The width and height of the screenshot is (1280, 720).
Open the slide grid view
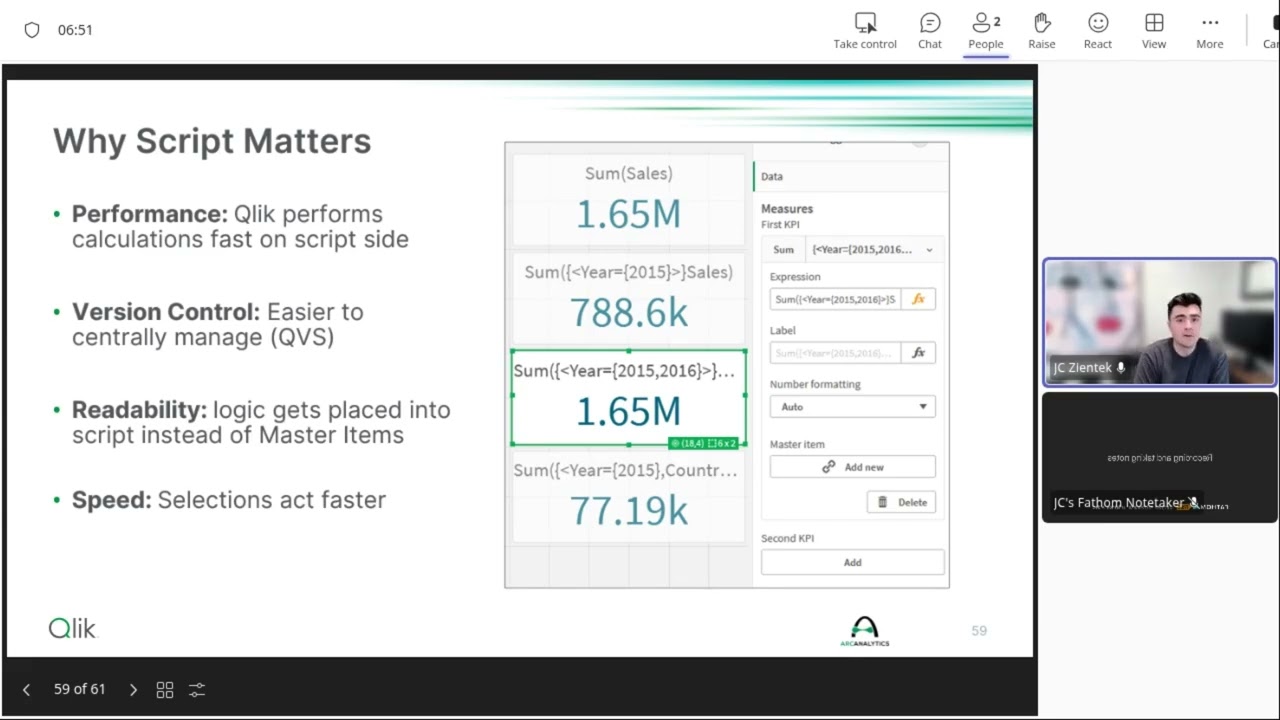[x=165, y=690]
